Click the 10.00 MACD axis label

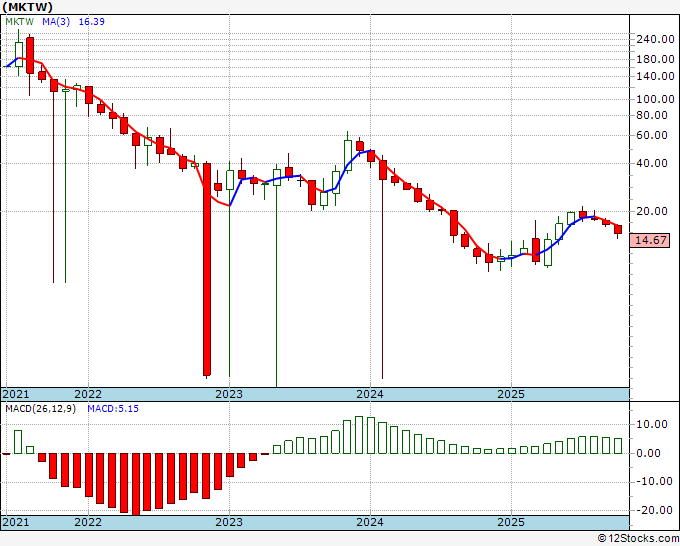click(x=652, y=424)
